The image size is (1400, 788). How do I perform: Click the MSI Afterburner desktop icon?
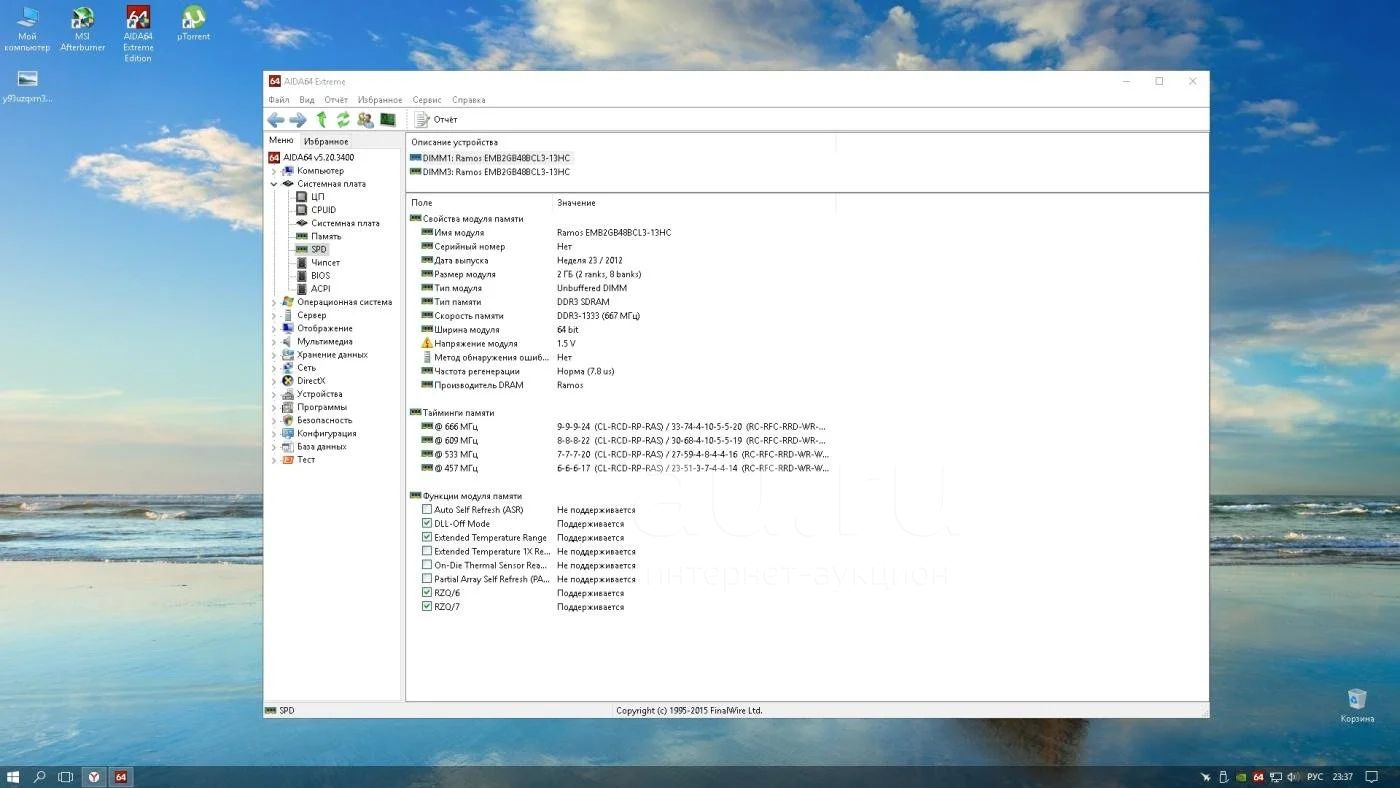(x=83, y=29)
